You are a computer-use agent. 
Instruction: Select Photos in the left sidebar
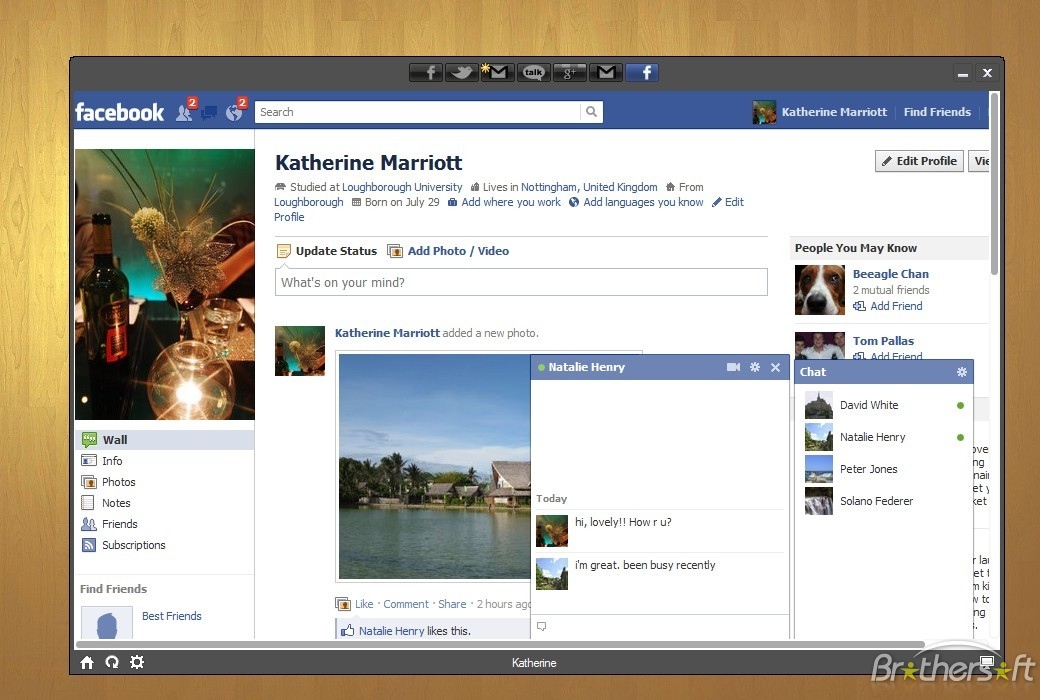click(118, 482)
